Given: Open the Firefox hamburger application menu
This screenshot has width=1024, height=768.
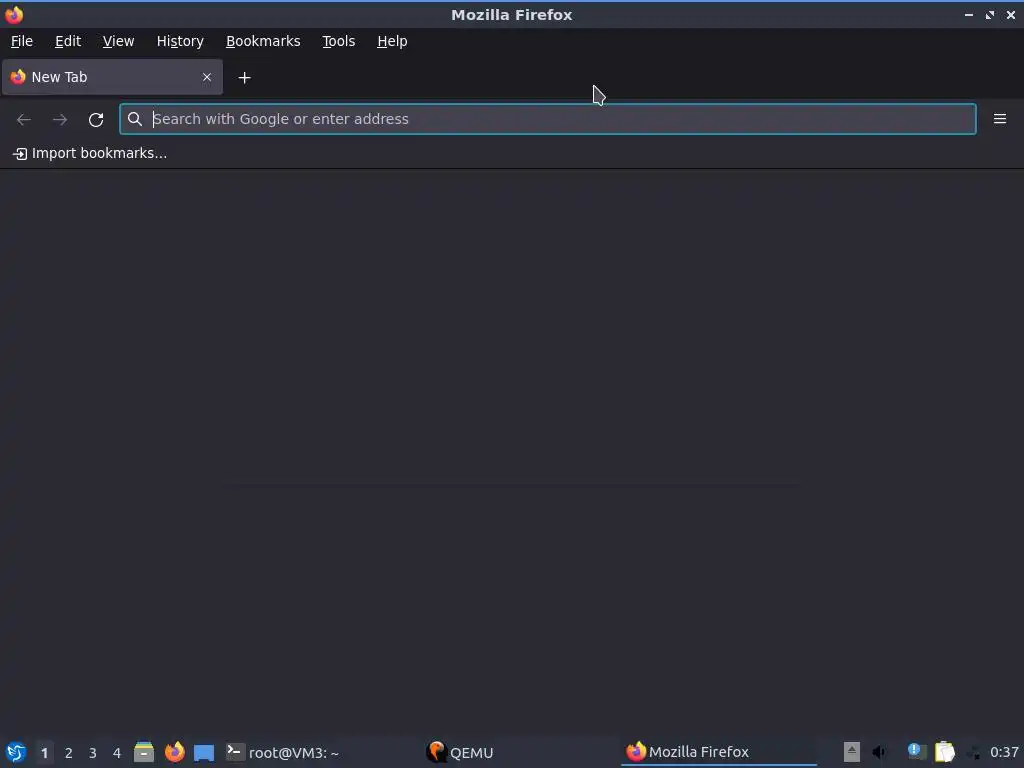Looking at the screenshot, I should (x=1000, y=119).
